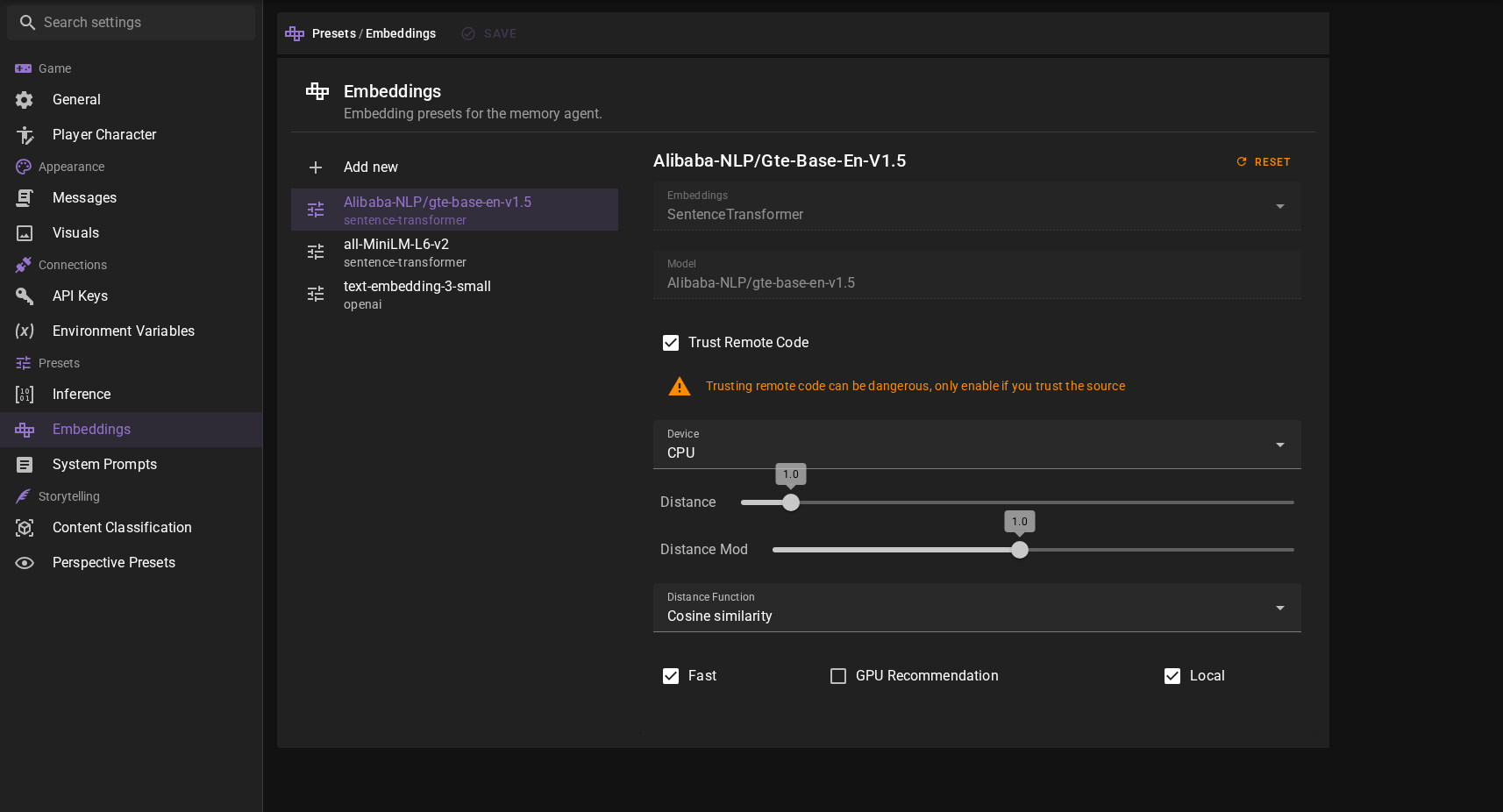Click the Player Character figure icon
1503x812 pixels.
[25, 135]
